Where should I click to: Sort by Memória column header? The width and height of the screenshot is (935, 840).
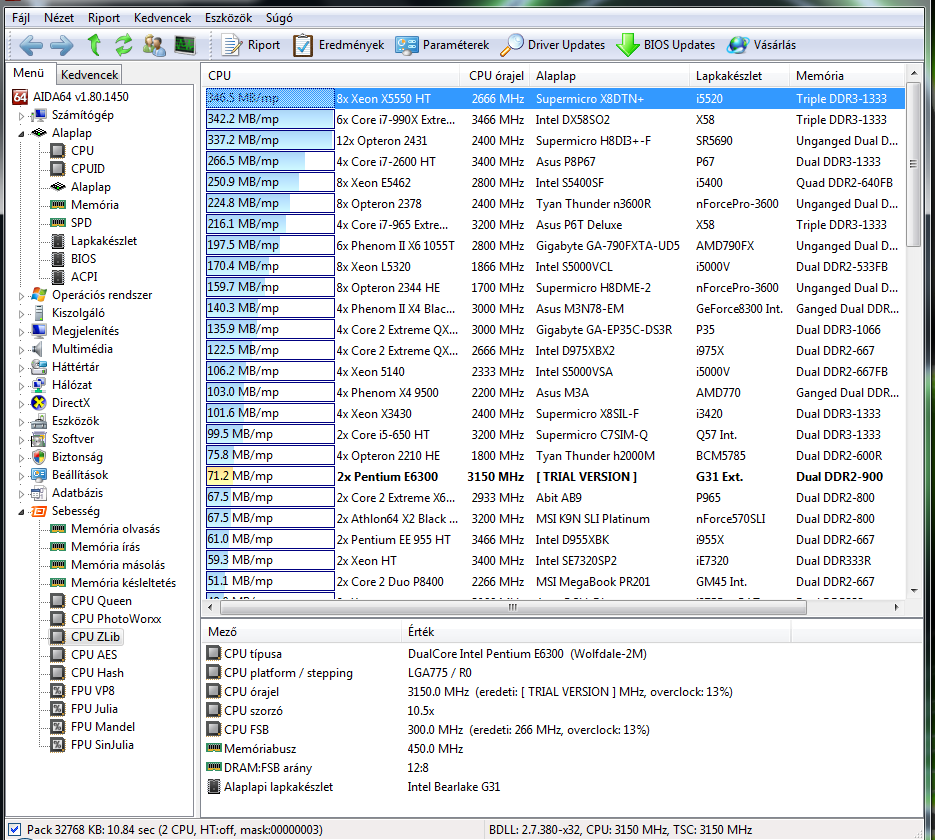pos(846,76)
